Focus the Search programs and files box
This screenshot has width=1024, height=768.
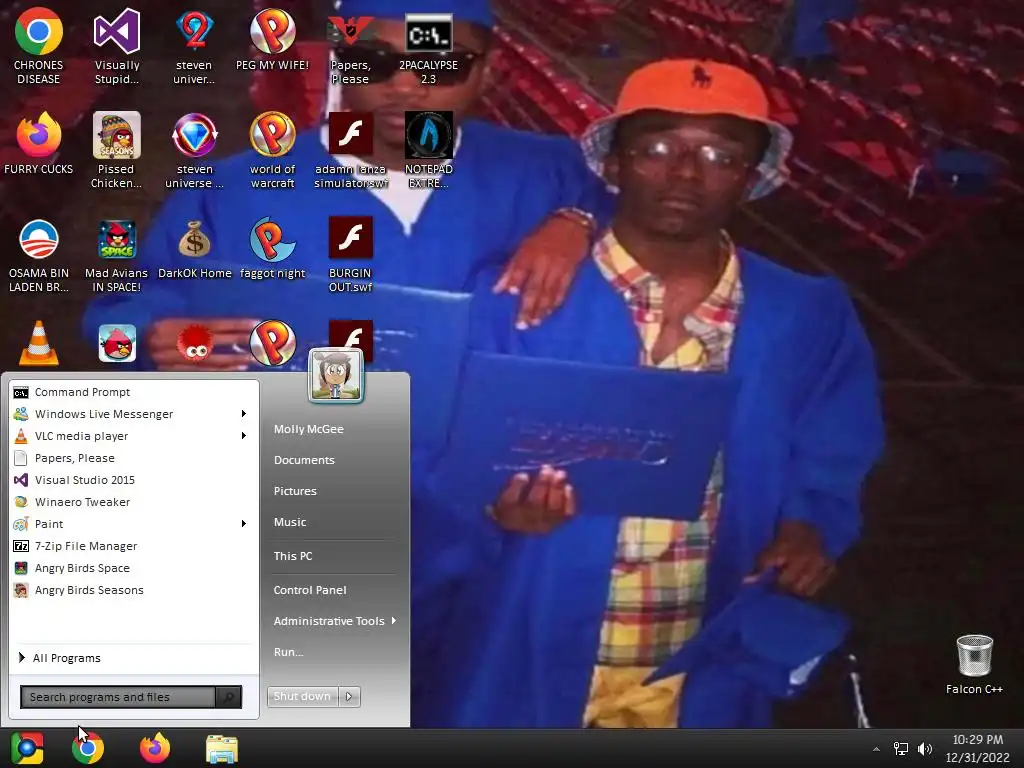(x=118, y=697)
